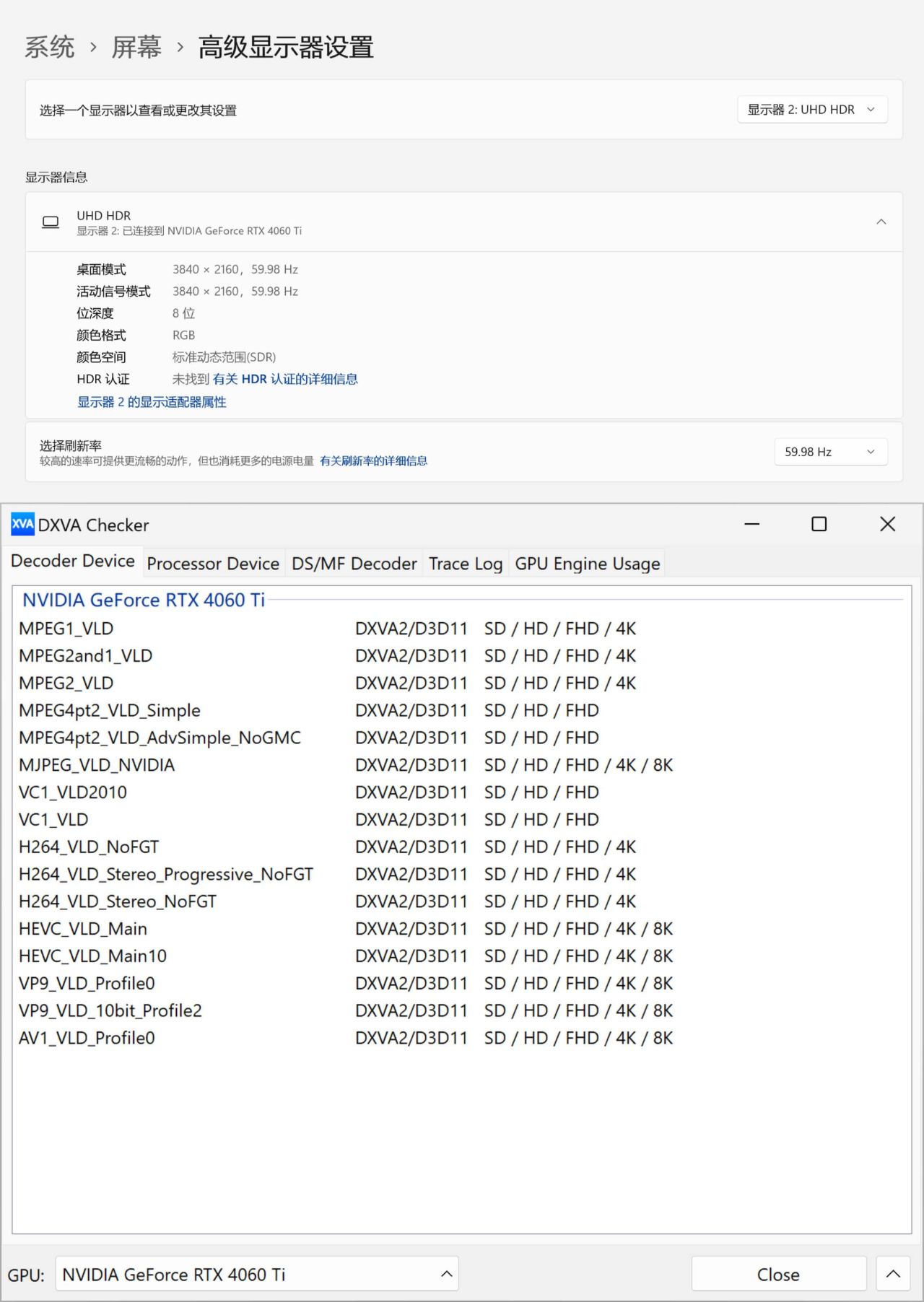Open 有关 HDR 认证的详细信息 link
Image resolution: width=924 pixels, height=1302 pixels.
point(285,379)
